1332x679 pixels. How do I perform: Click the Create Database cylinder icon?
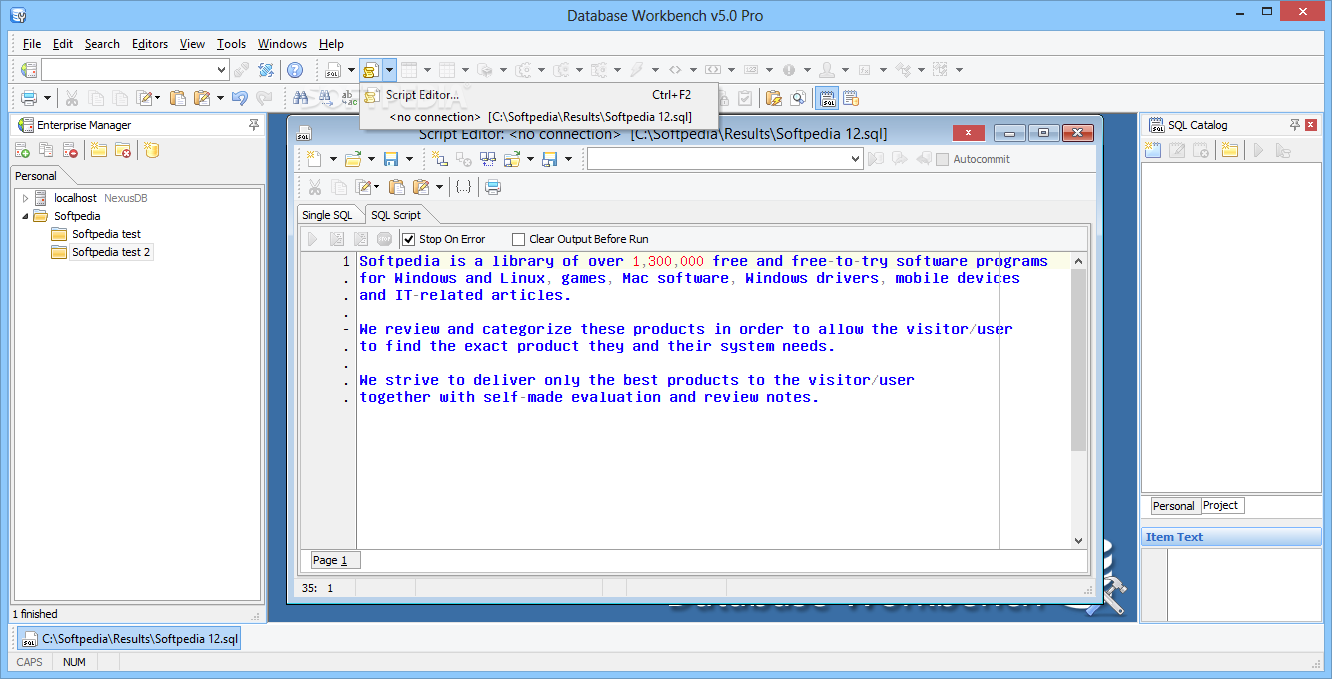tap(151, 150)
